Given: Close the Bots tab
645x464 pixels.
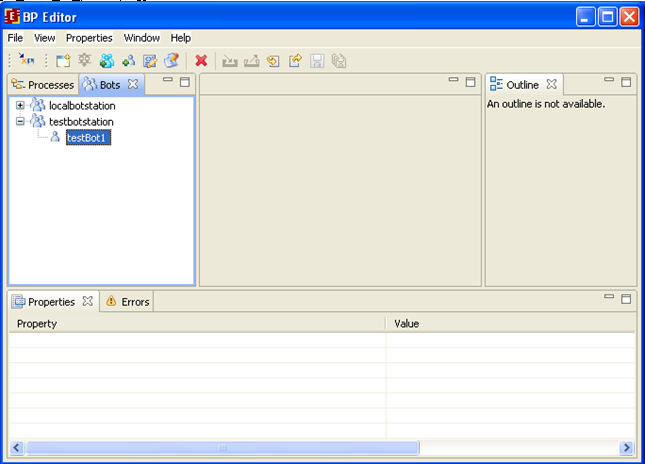Looking at the screenshot, I should coord(133,84).
